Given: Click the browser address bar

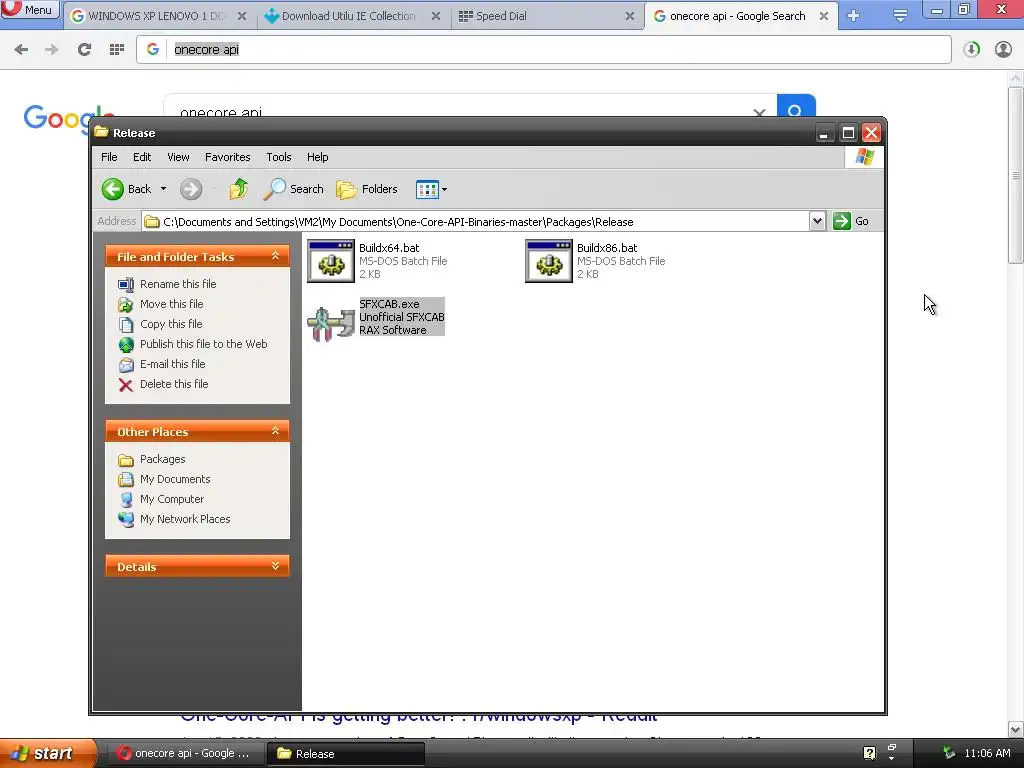Looking at the screenshot, I should (x=543, y=50).
